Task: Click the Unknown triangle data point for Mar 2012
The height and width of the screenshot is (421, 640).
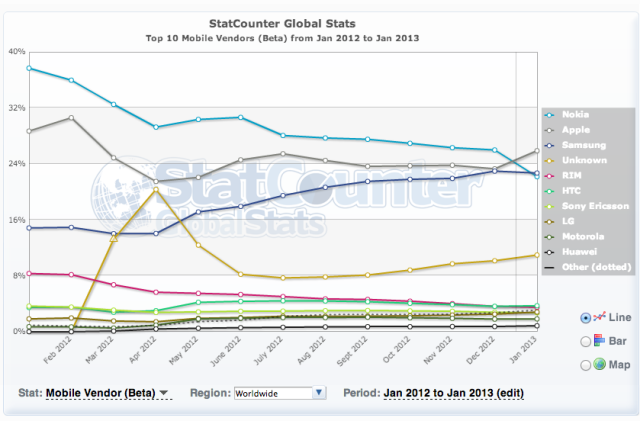Action: [x=114, y=238]
